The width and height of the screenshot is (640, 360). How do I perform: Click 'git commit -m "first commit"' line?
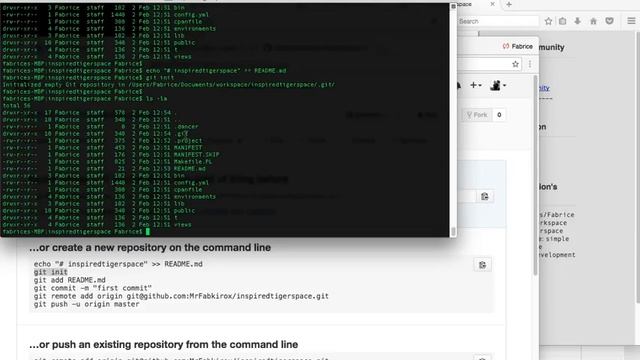[93, 288]
